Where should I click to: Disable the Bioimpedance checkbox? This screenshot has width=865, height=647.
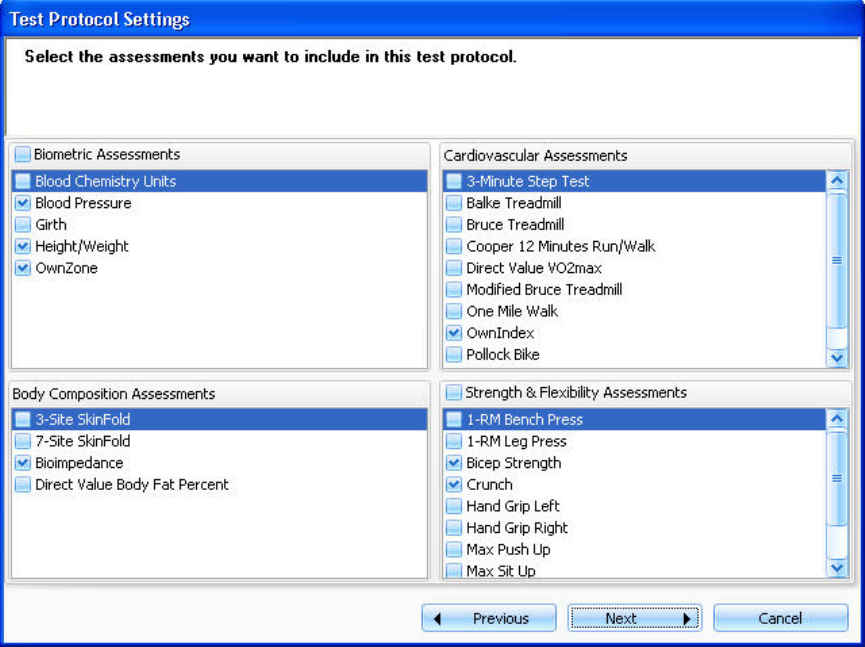coord(23,463)
